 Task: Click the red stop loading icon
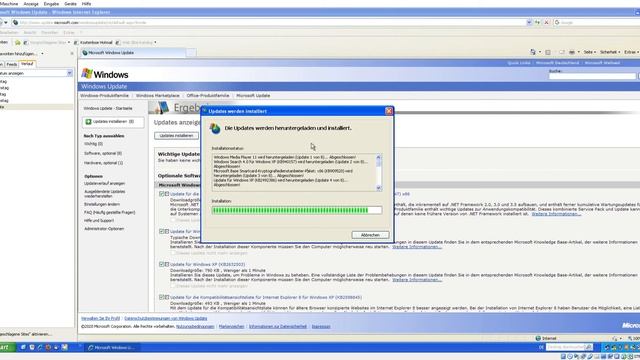click(547, 22)
